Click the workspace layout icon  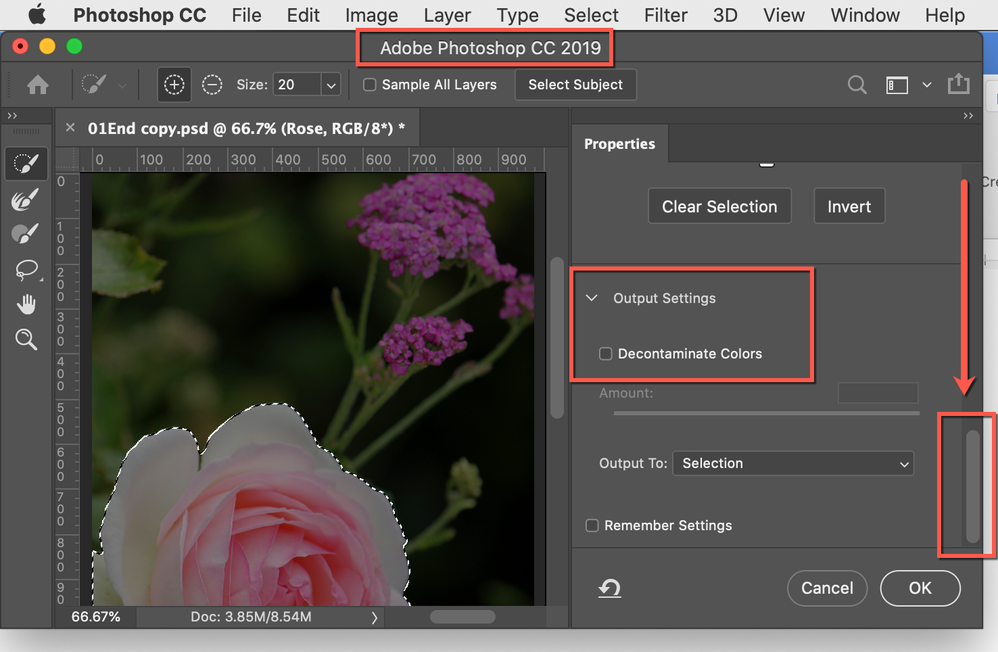pyautogui.click(x=897, y=85)
